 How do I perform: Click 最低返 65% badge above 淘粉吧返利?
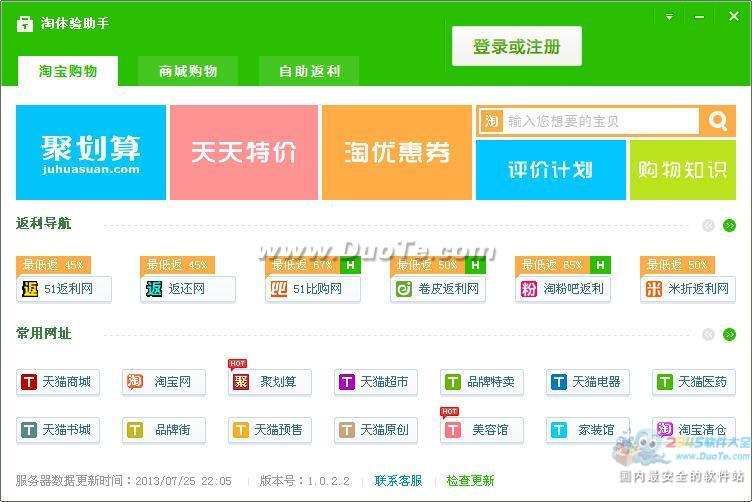pos(552,265)
